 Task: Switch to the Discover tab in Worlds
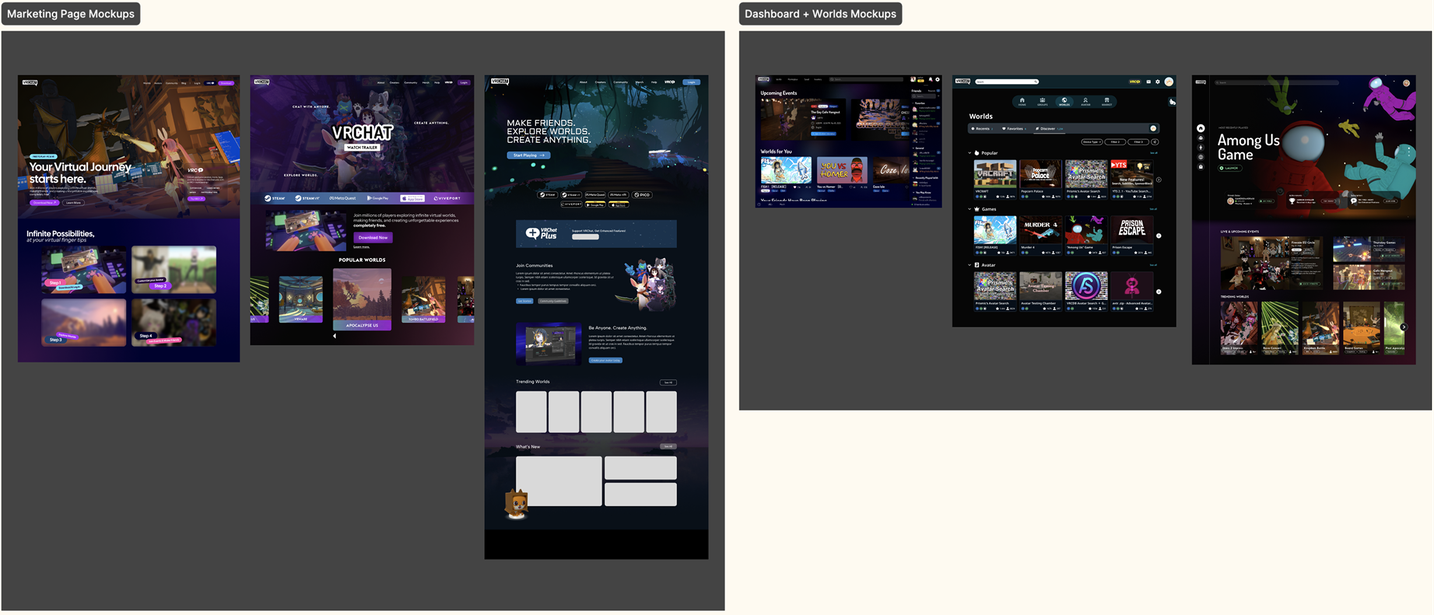point(1048,129)
